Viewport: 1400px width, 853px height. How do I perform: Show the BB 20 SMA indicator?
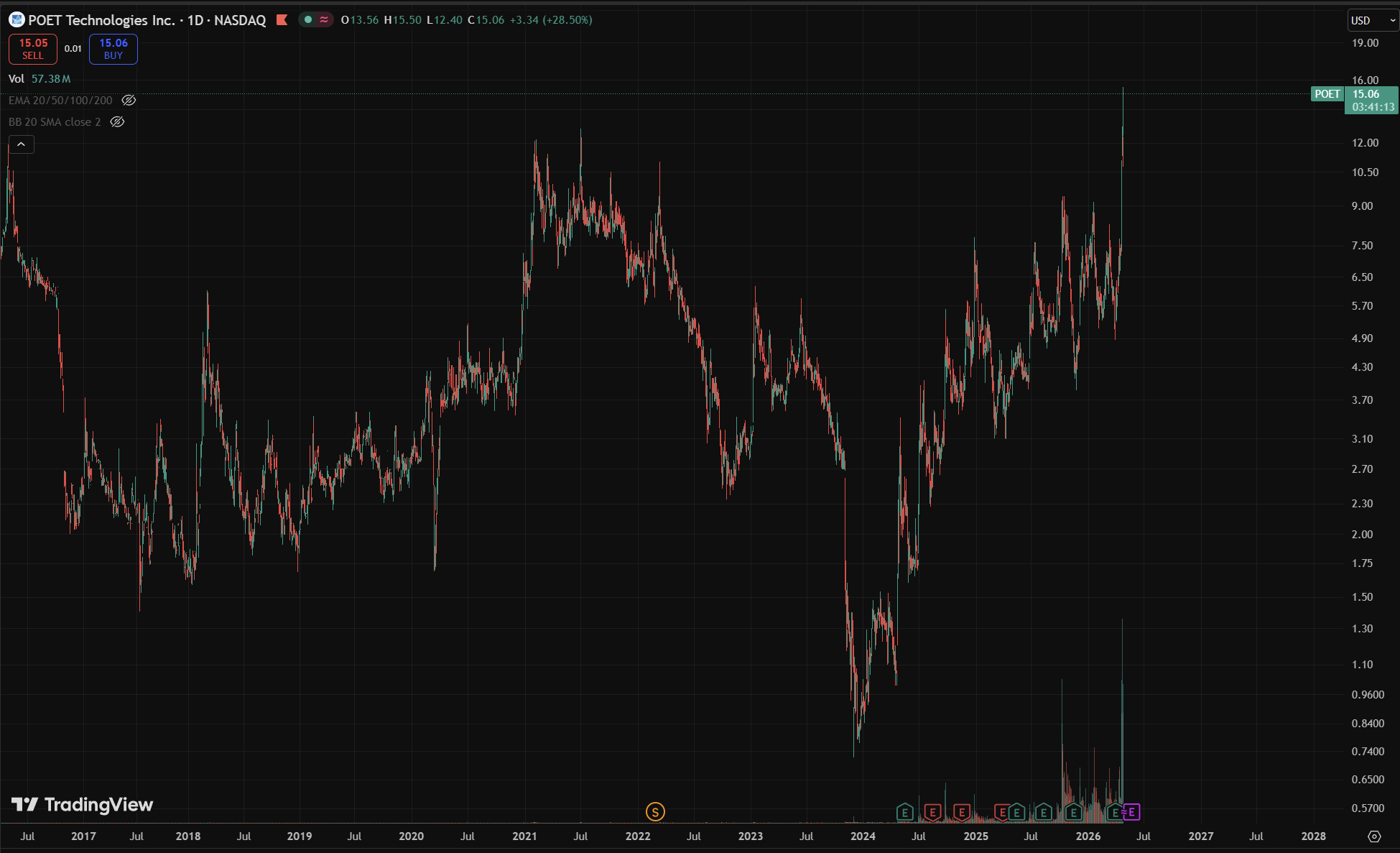tap(117, 122)
